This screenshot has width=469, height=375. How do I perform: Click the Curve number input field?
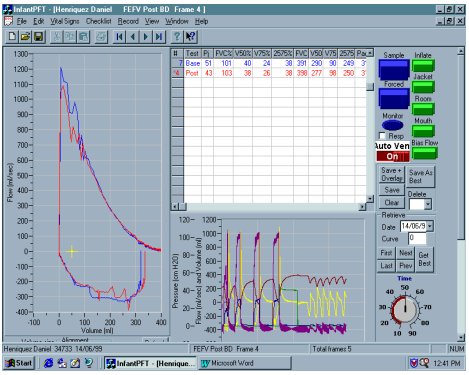417,238
